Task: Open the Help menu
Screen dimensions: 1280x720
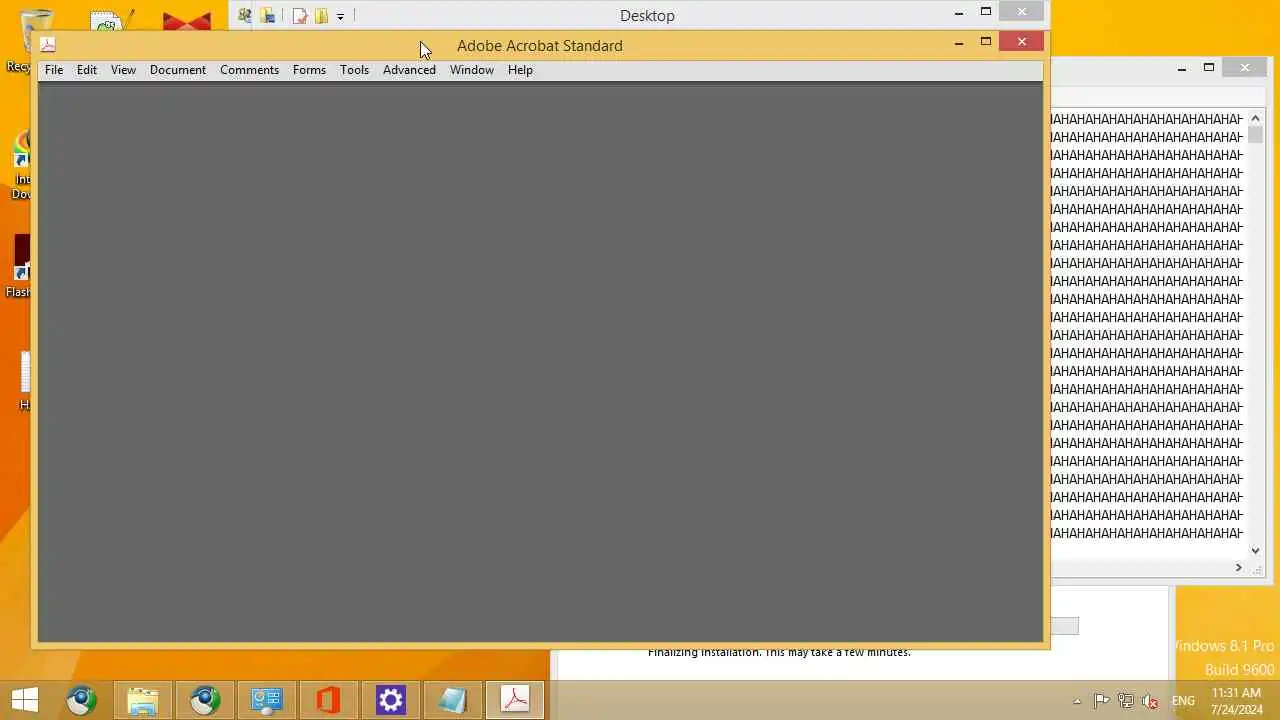Action: pos(520,70)
